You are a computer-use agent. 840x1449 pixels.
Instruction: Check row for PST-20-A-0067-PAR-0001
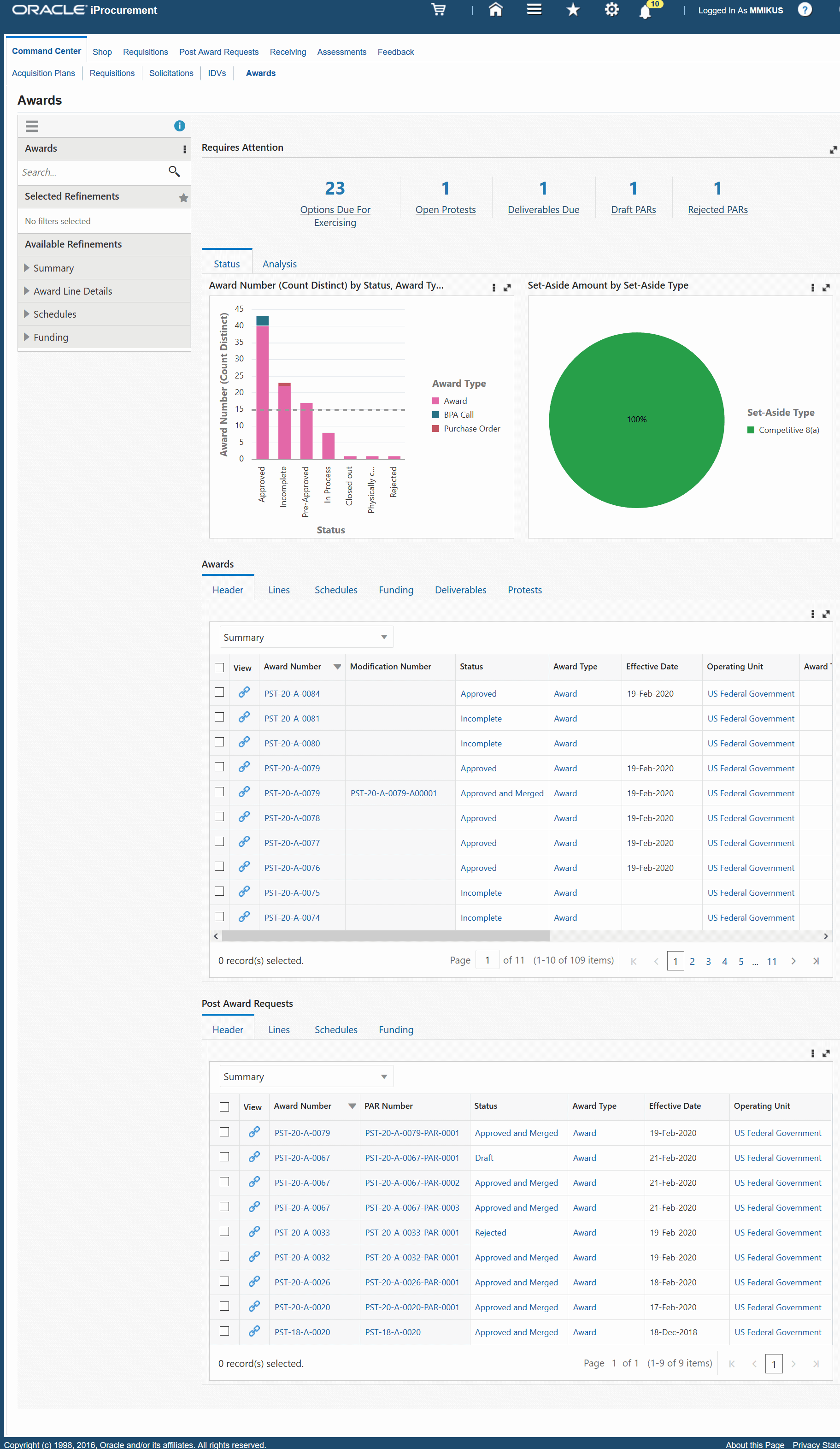tap(225, 1157)
